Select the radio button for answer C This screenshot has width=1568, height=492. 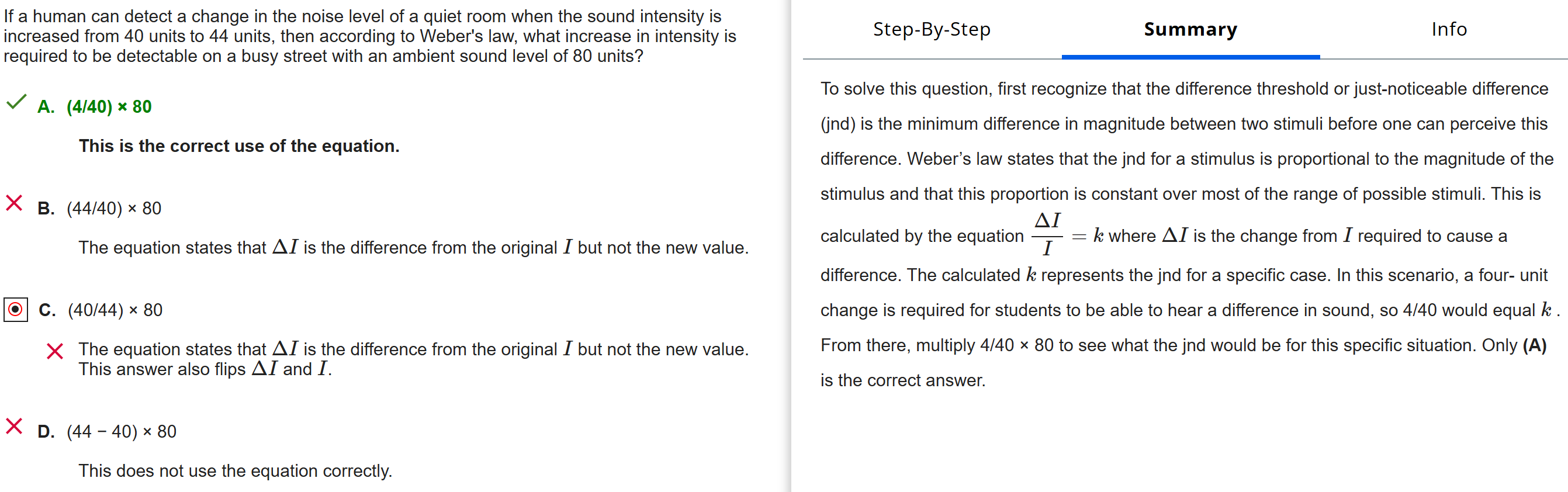pos(16,309)
